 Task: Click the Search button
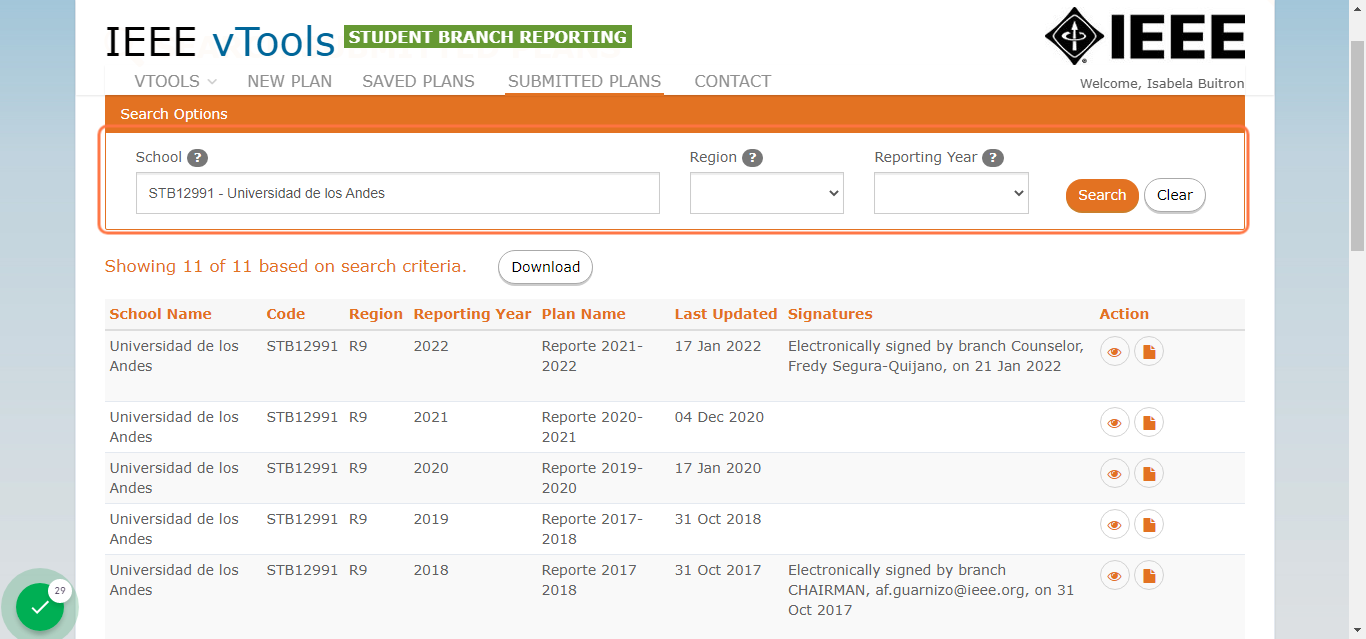tap(1102, 195)
